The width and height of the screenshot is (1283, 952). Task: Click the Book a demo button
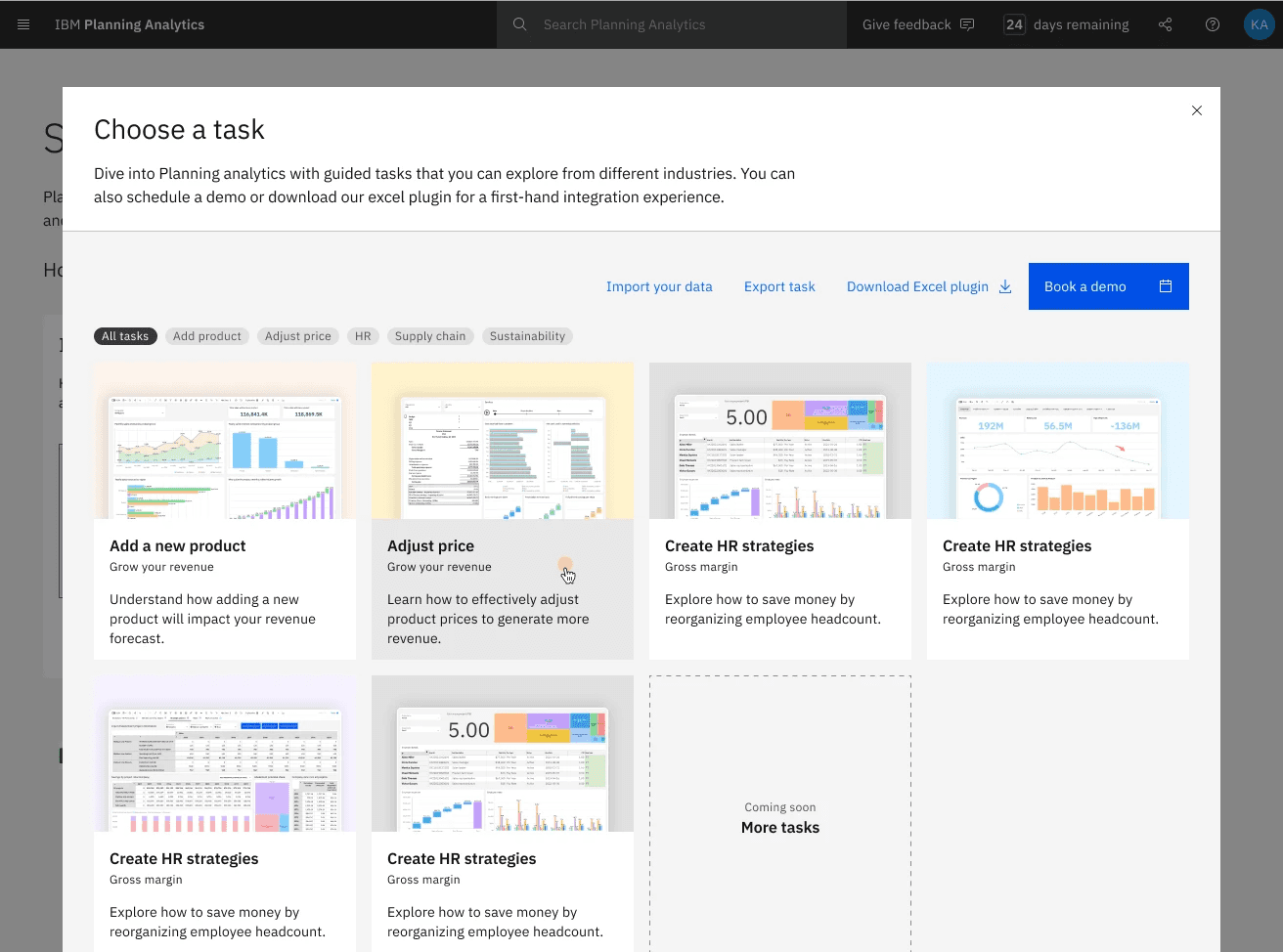click(1109, 286)
